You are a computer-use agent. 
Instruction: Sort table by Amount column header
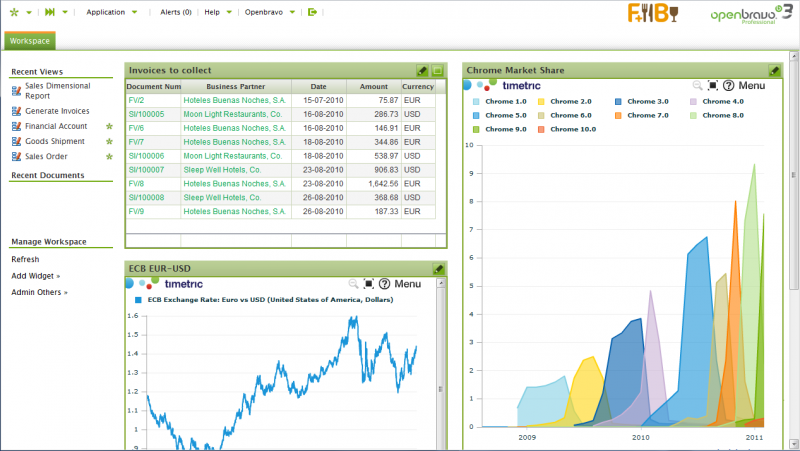tap(373, 87)
